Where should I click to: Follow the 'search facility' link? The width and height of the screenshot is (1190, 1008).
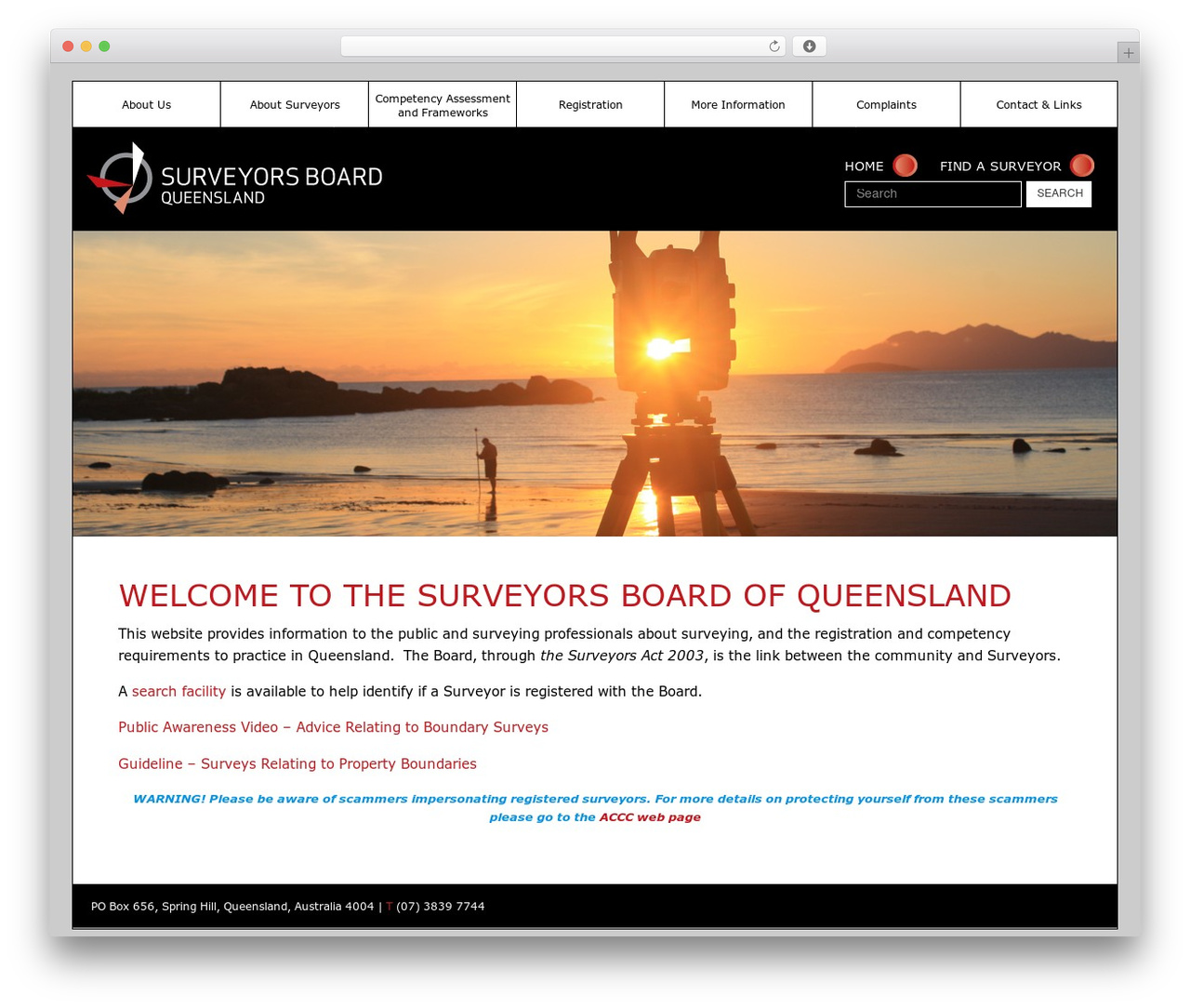178,692
